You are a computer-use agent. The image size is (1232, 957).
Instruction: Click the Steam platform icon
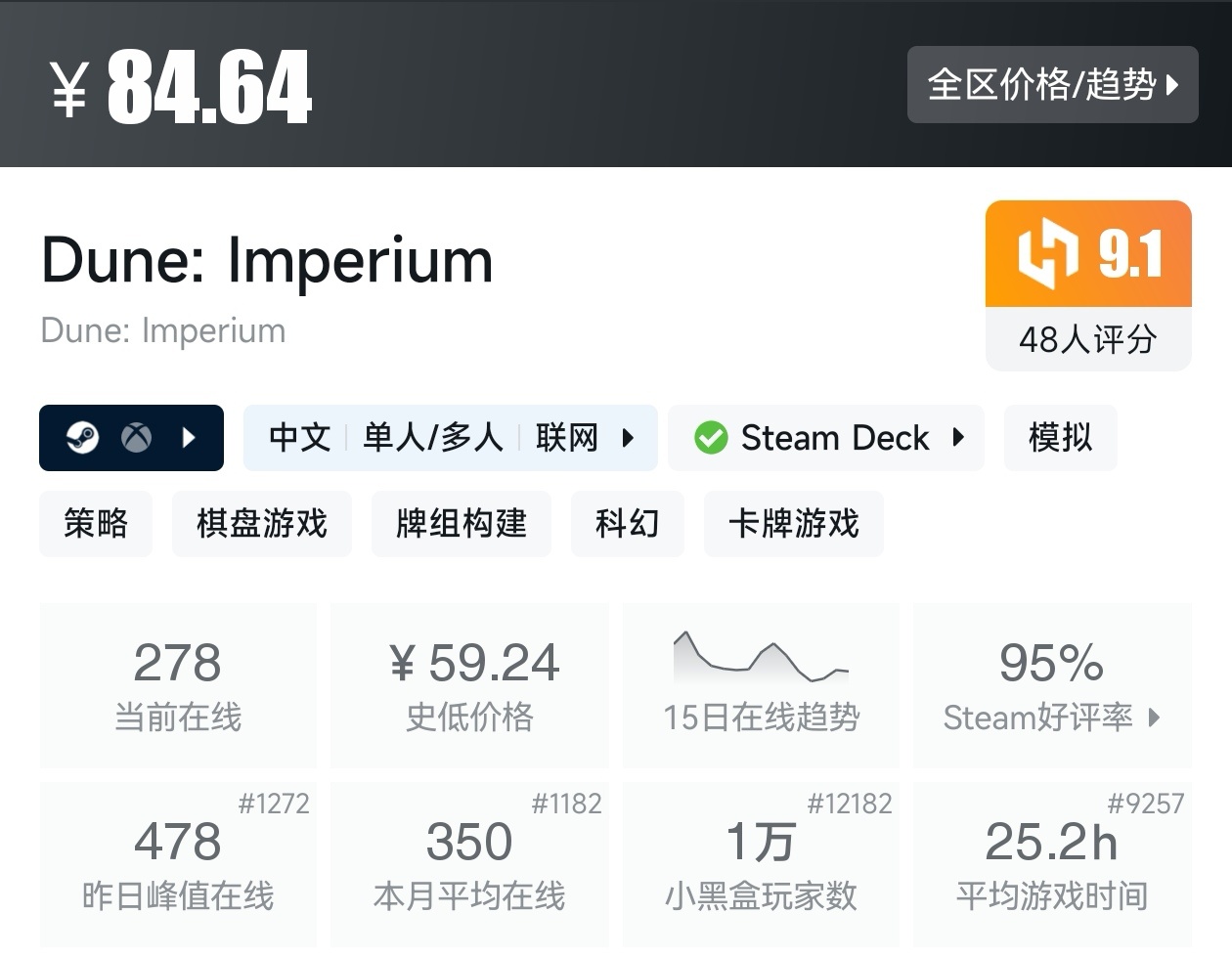[82, 438]
